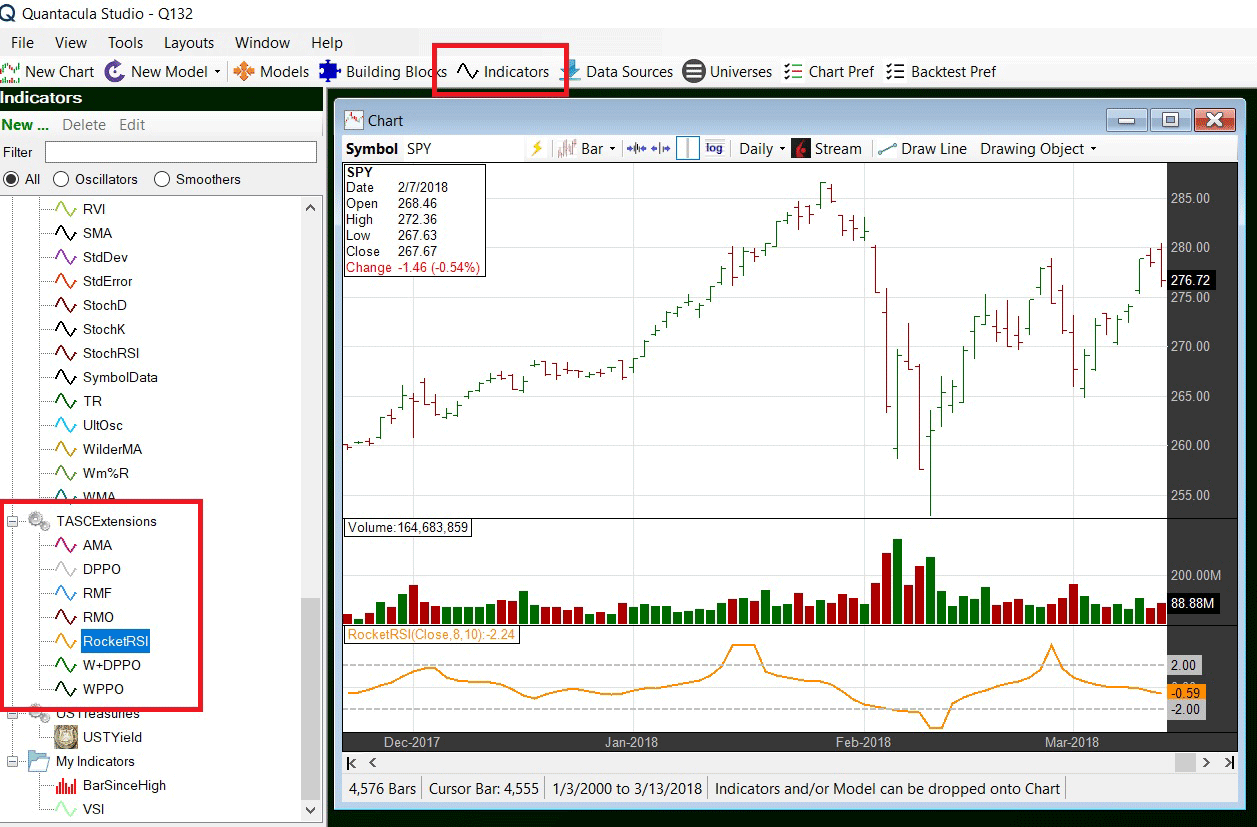Open the View menu
Screen dimensions: 1257x827
(71, 43)
